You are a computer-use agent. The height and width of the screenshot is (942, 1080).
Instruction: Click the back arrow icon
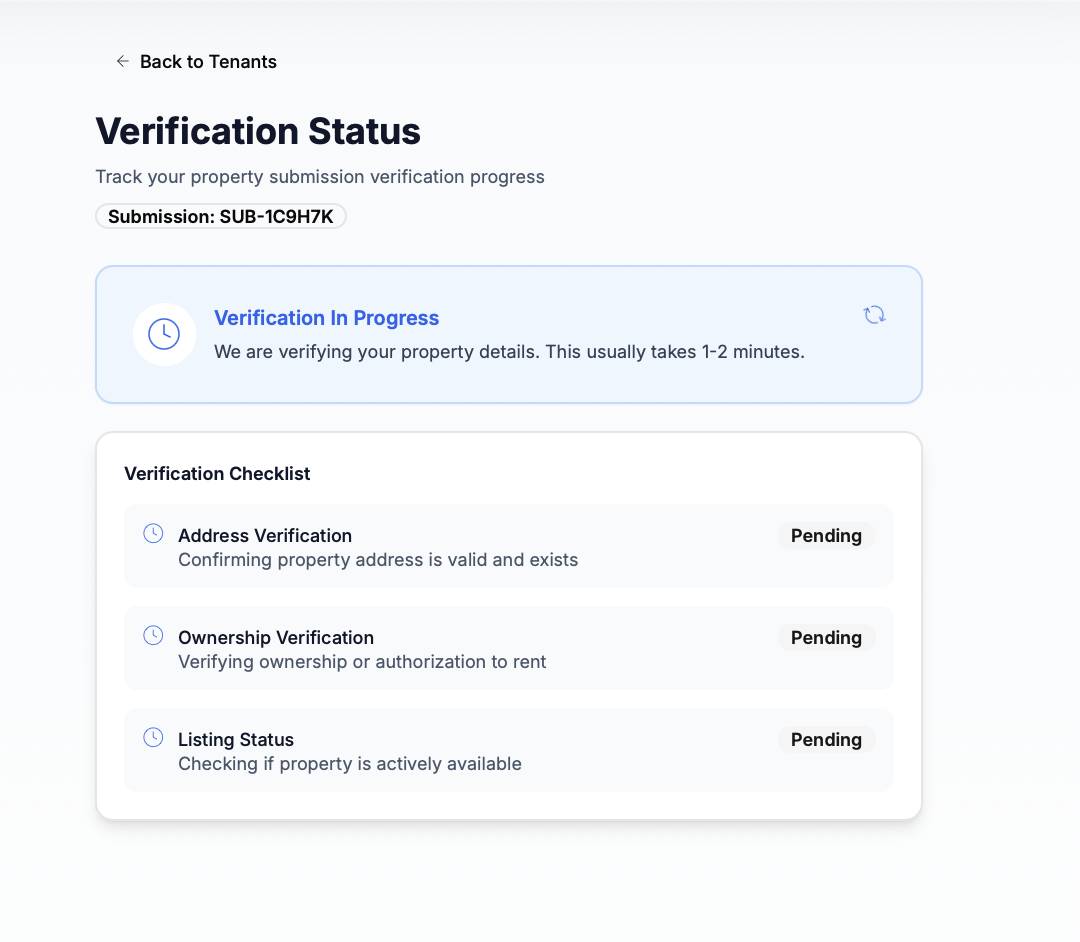(123, 61)
